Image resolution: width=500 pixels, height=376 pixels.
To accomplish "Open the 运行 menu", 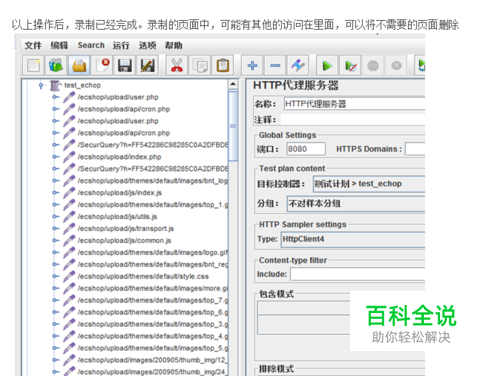I will click(x=121, y=45).
